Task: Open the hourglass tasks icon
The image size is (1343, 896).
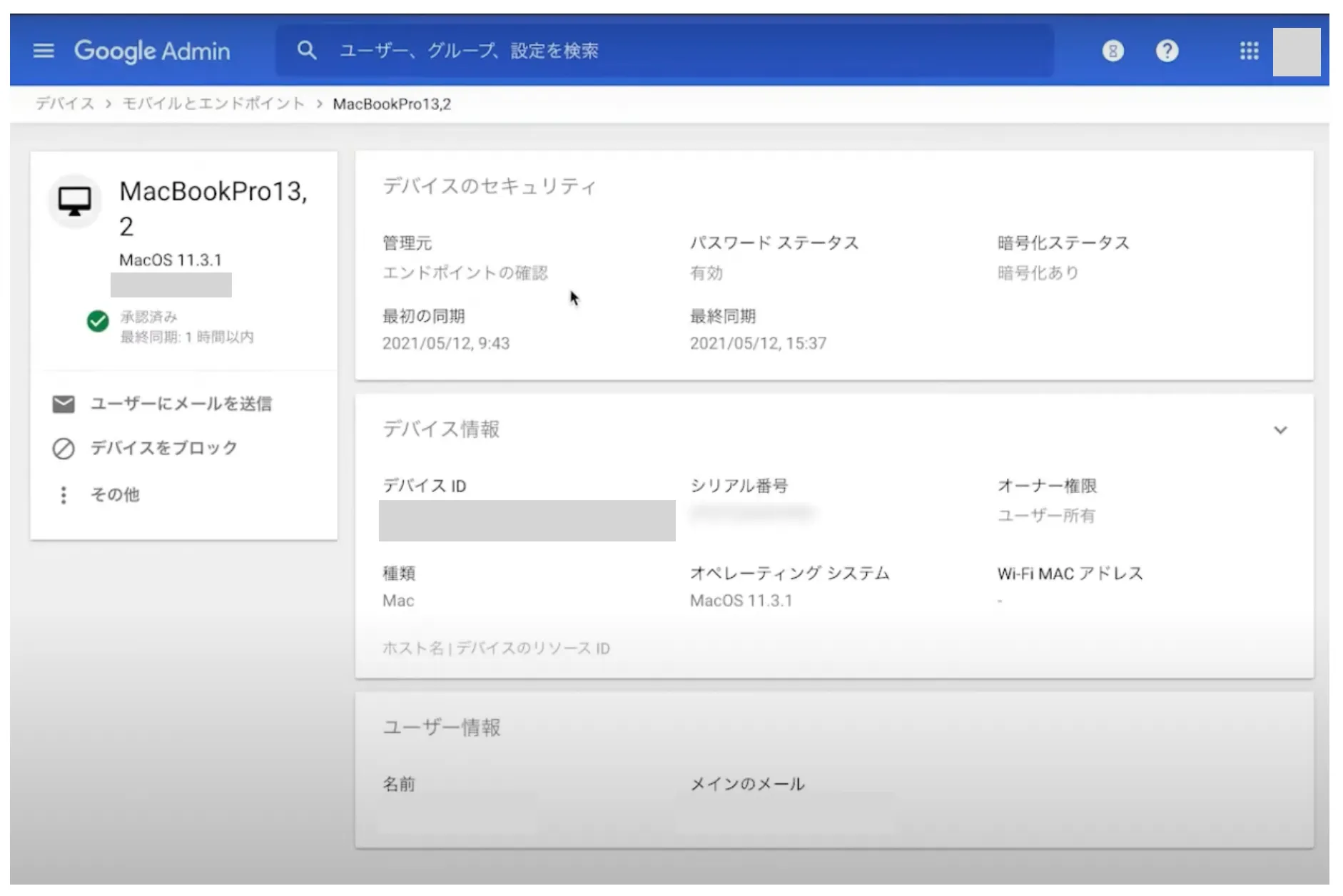Action: [x=1113, y=51]
